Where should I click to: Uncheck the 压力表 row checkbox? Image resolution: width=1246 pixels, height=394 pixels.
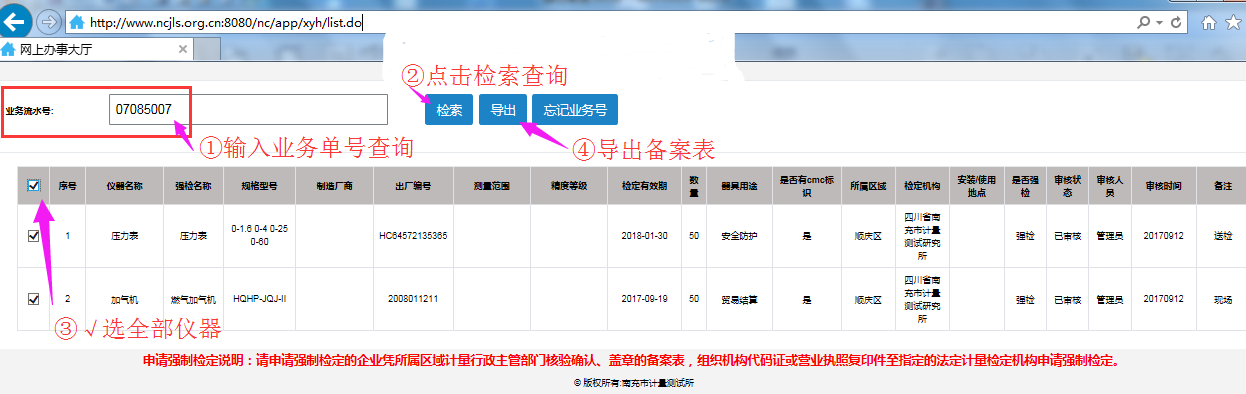pos(34,236)
